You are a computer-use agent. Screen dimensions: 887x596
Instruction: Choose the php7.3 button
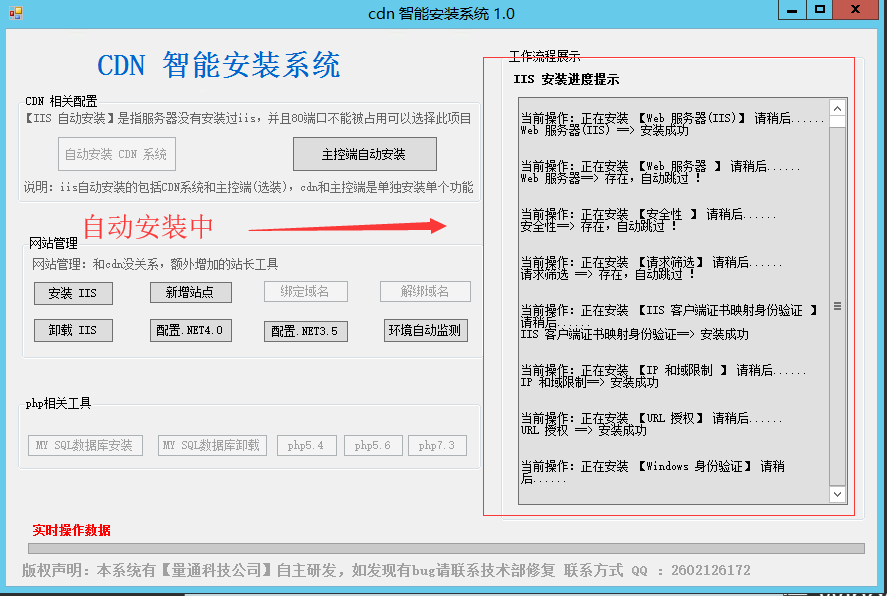(x=437, y=445)
